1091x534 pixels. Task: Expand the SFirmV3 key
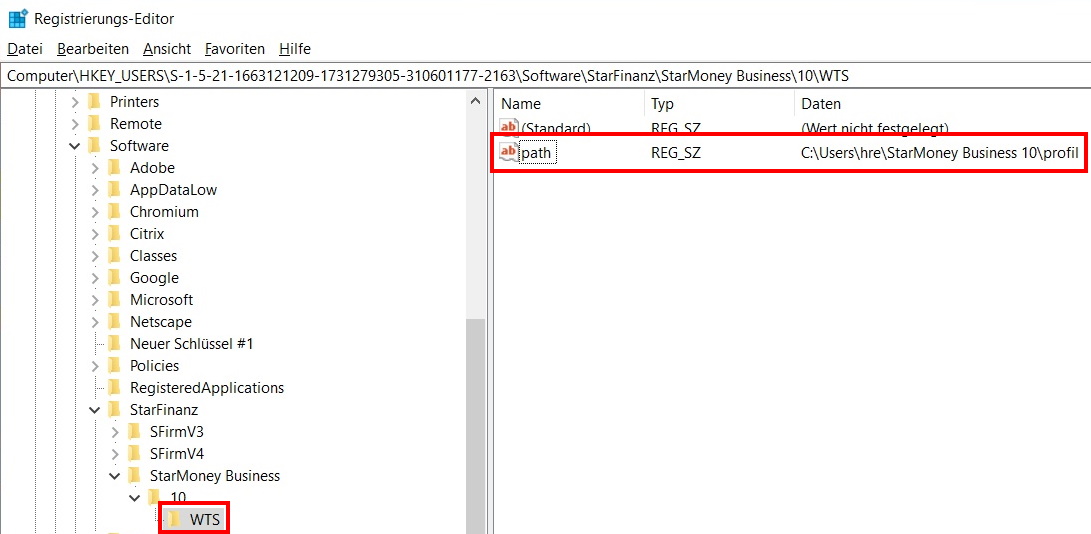(x=116, y=432)
